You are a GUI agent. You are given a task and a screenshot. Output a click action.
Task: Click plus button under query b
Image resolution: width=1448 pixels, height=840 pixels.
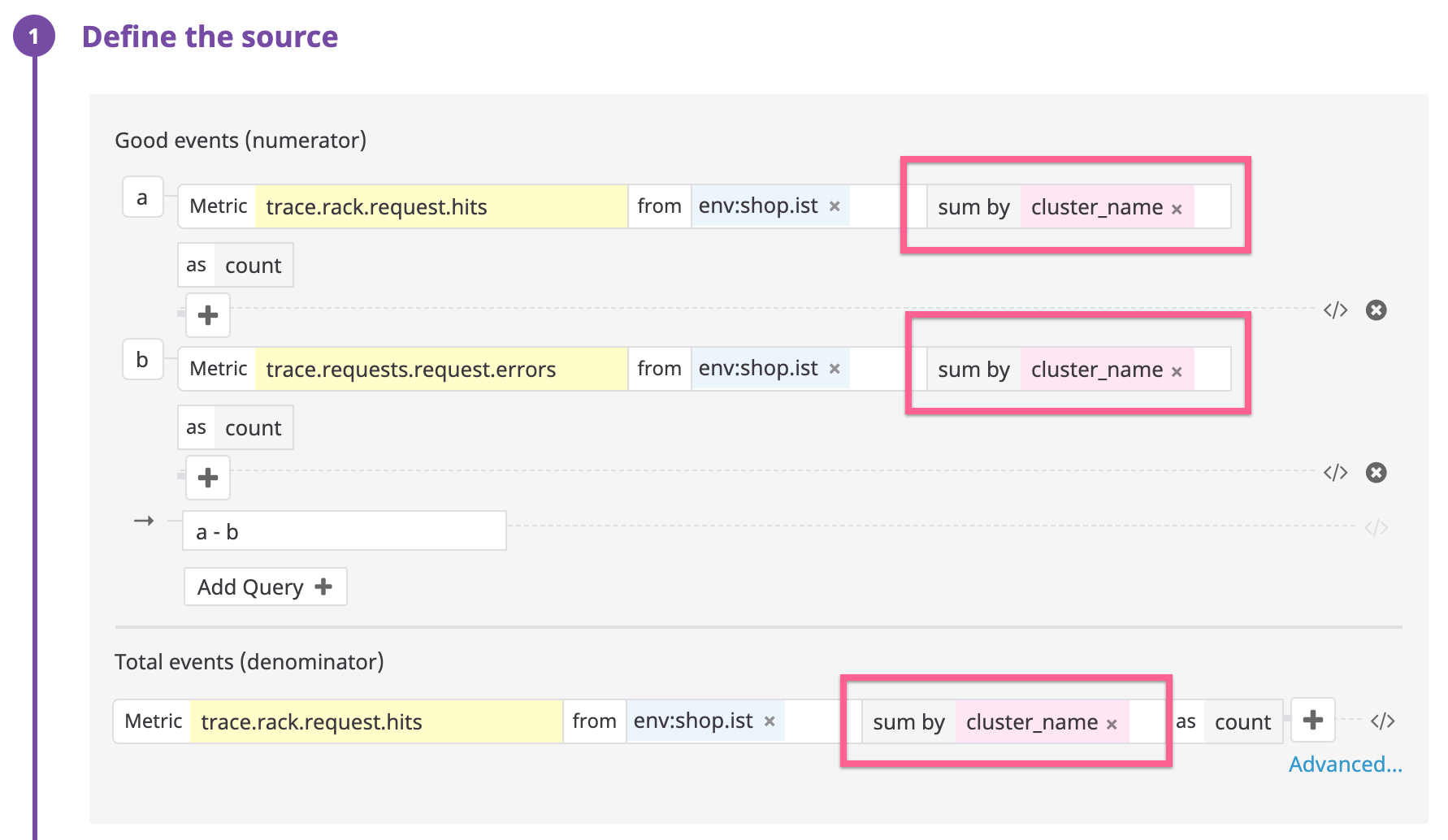[208, 478]
